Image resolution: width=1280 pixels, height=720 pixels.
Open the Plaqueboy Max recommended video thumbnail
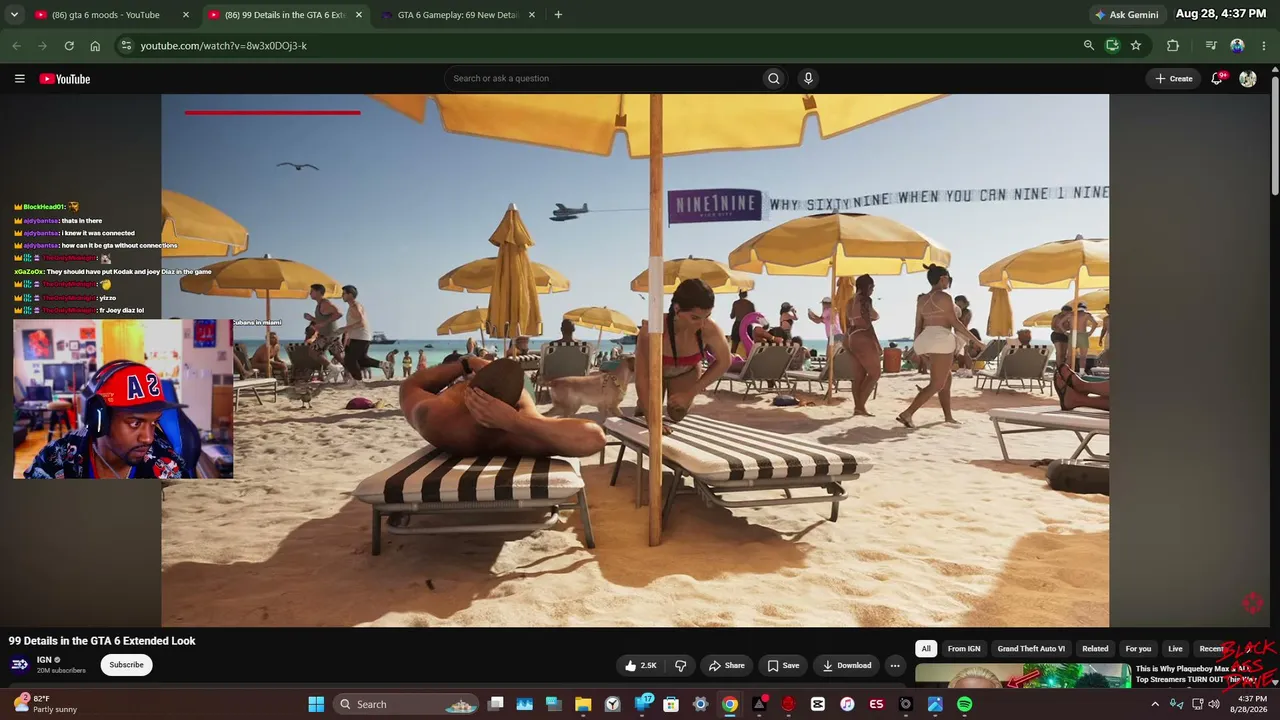point(1022,676)
